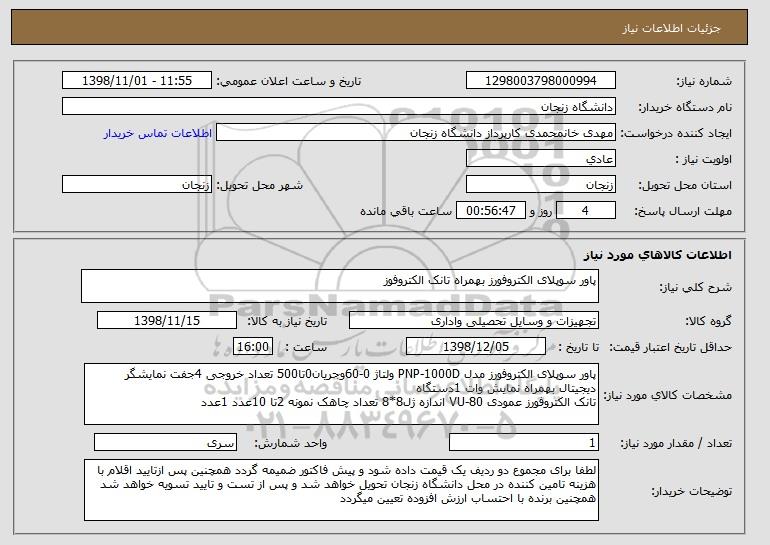Click the label واحد شمارش

tap(290, 444)
